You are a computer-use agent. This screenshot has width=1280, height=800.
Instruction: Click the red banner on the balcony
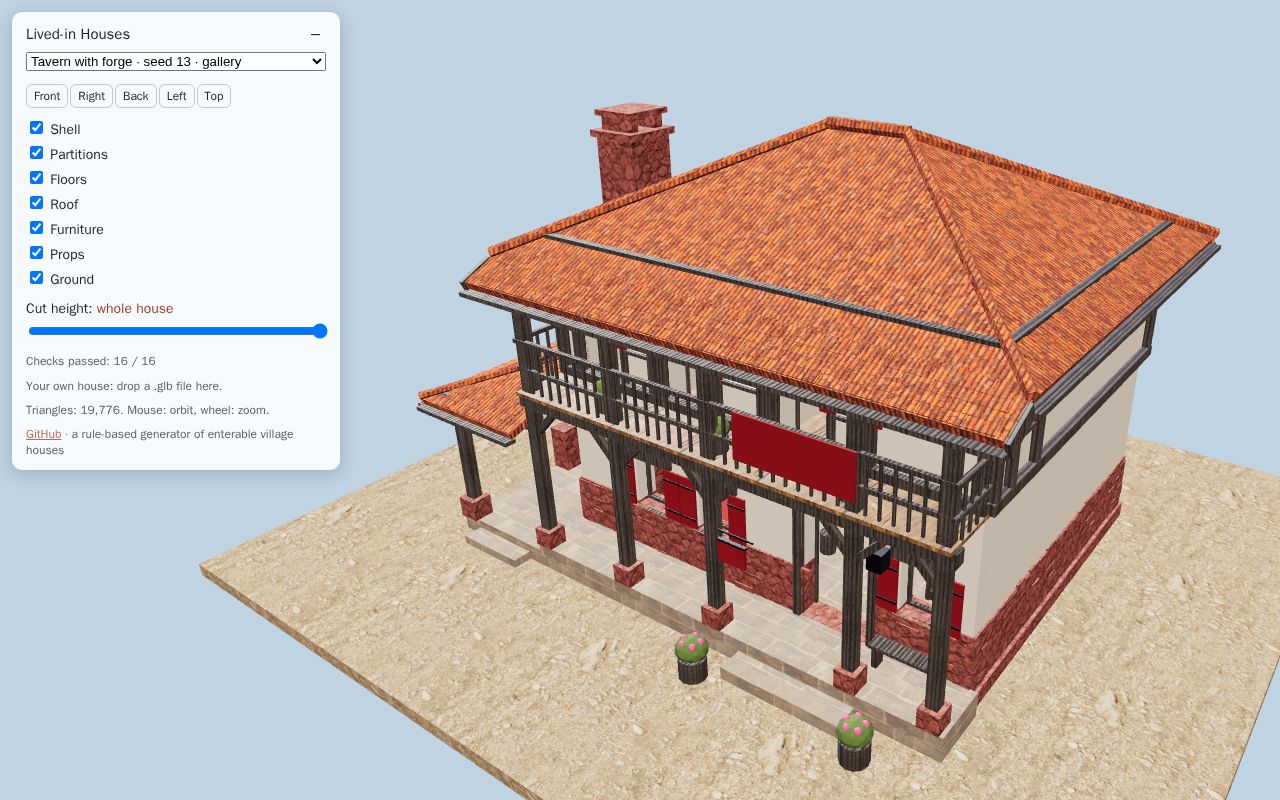pyautogui.click(x=795, y=455)
